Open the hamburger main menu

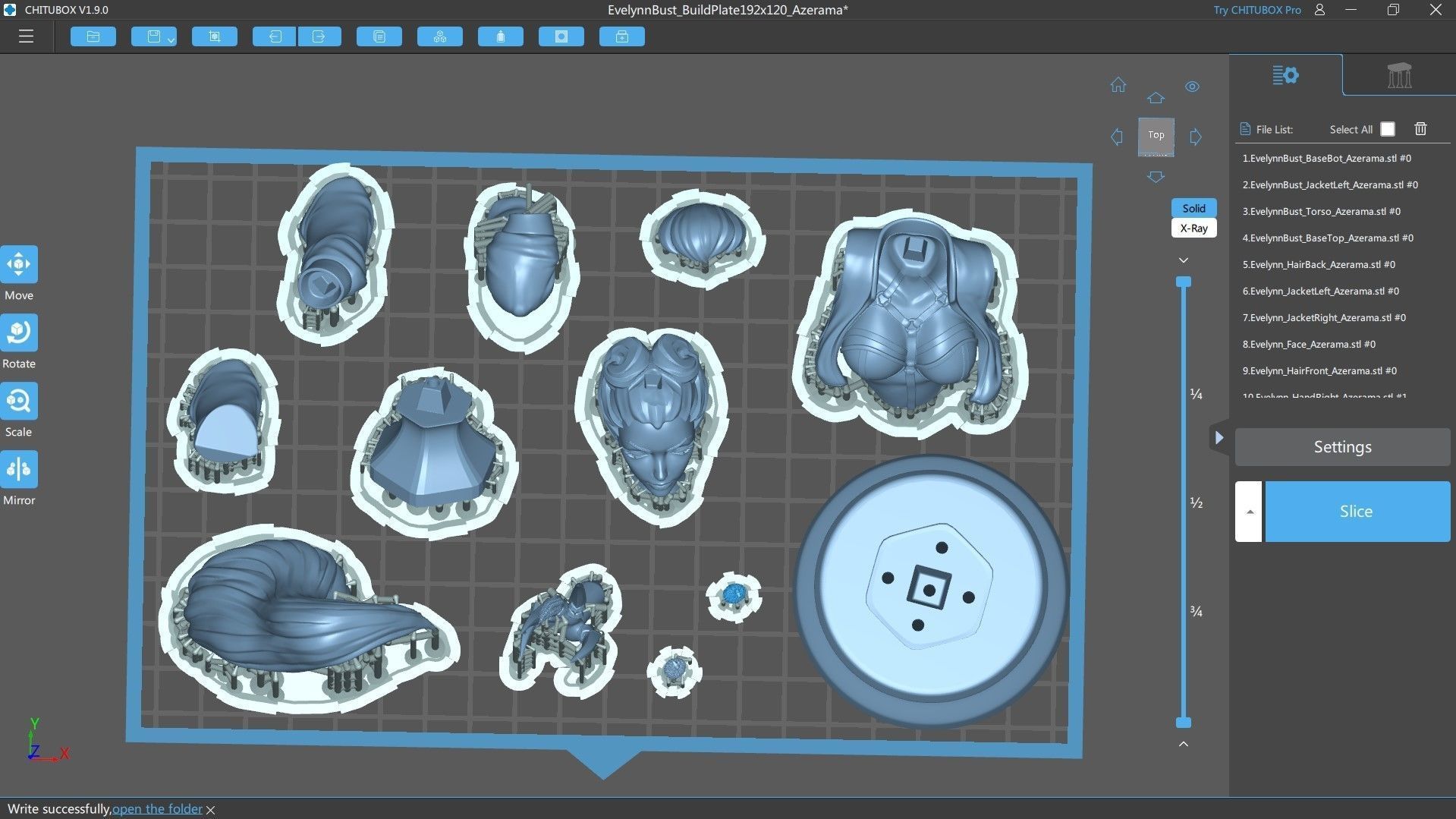(x=26, y=36)
